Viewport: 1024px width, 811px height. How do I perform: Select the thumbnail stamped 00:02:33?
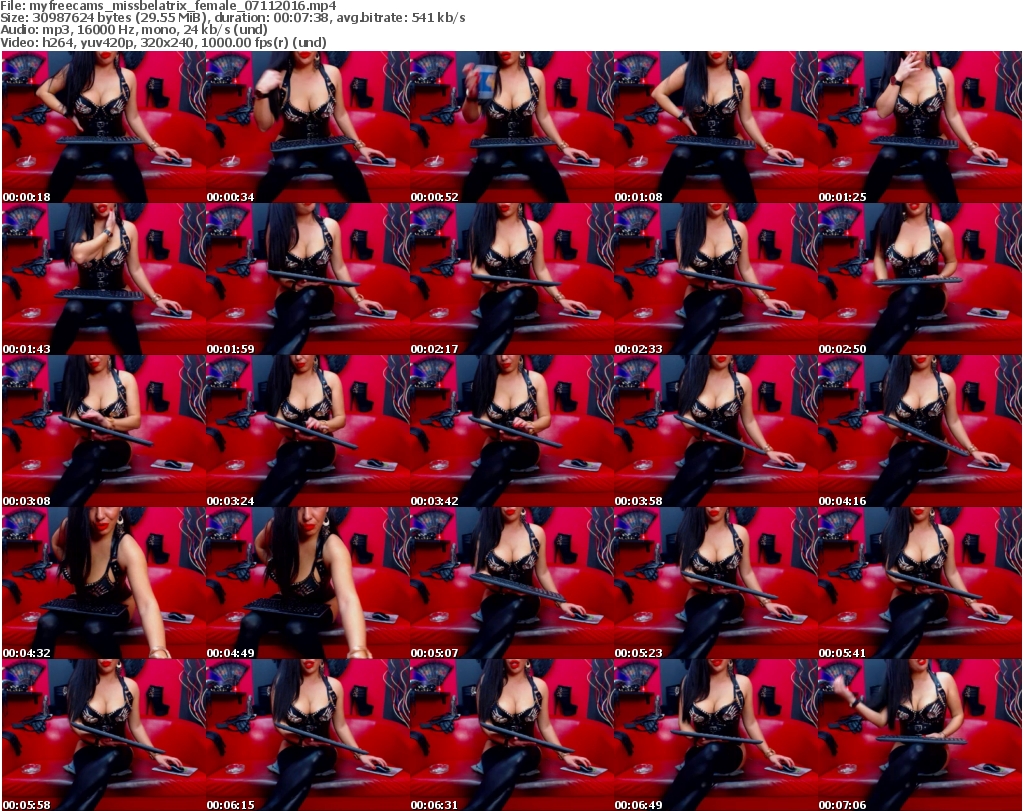tap(716, 279)
